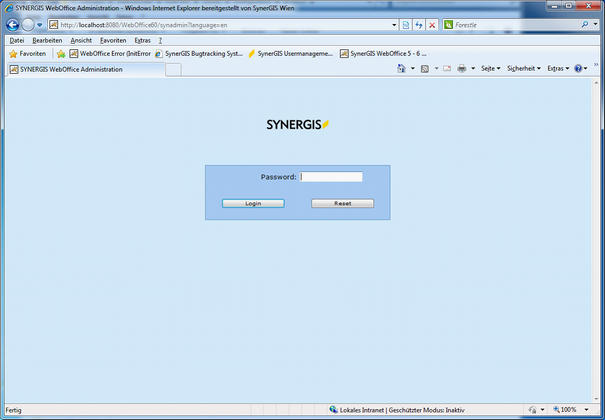This screenshot has width=605, height=420.
Task: Click the Favoriten star button
Action: click(x=27, y=54)
